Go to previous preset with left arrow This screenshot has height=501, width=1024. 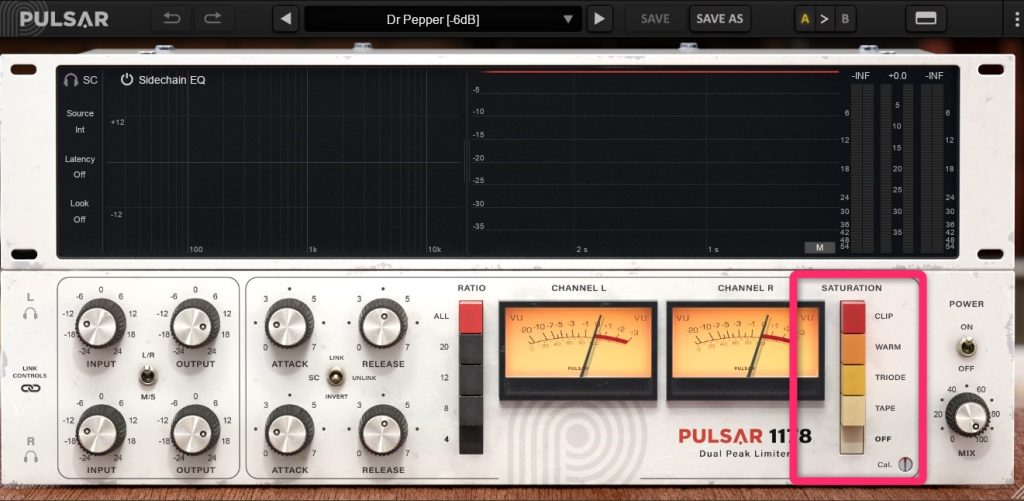(x=286, y=18)
